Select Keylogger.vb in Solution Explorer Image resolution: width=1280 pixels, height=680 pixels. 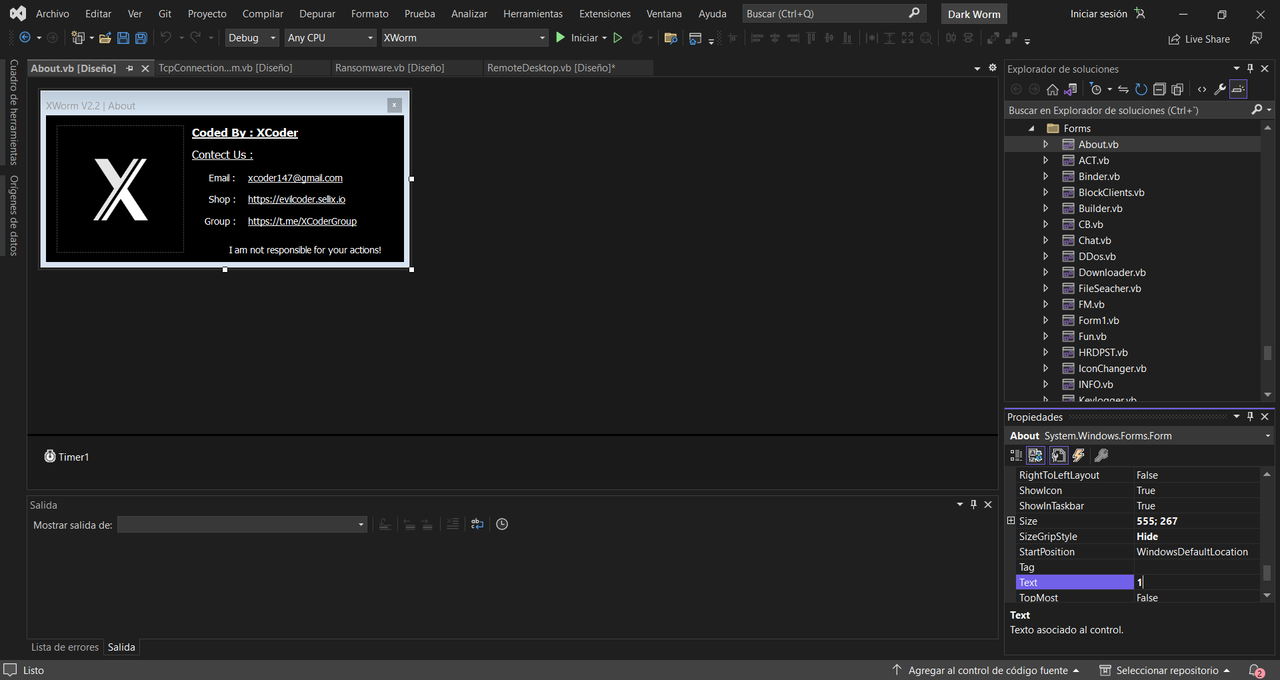coord(1107,400)
